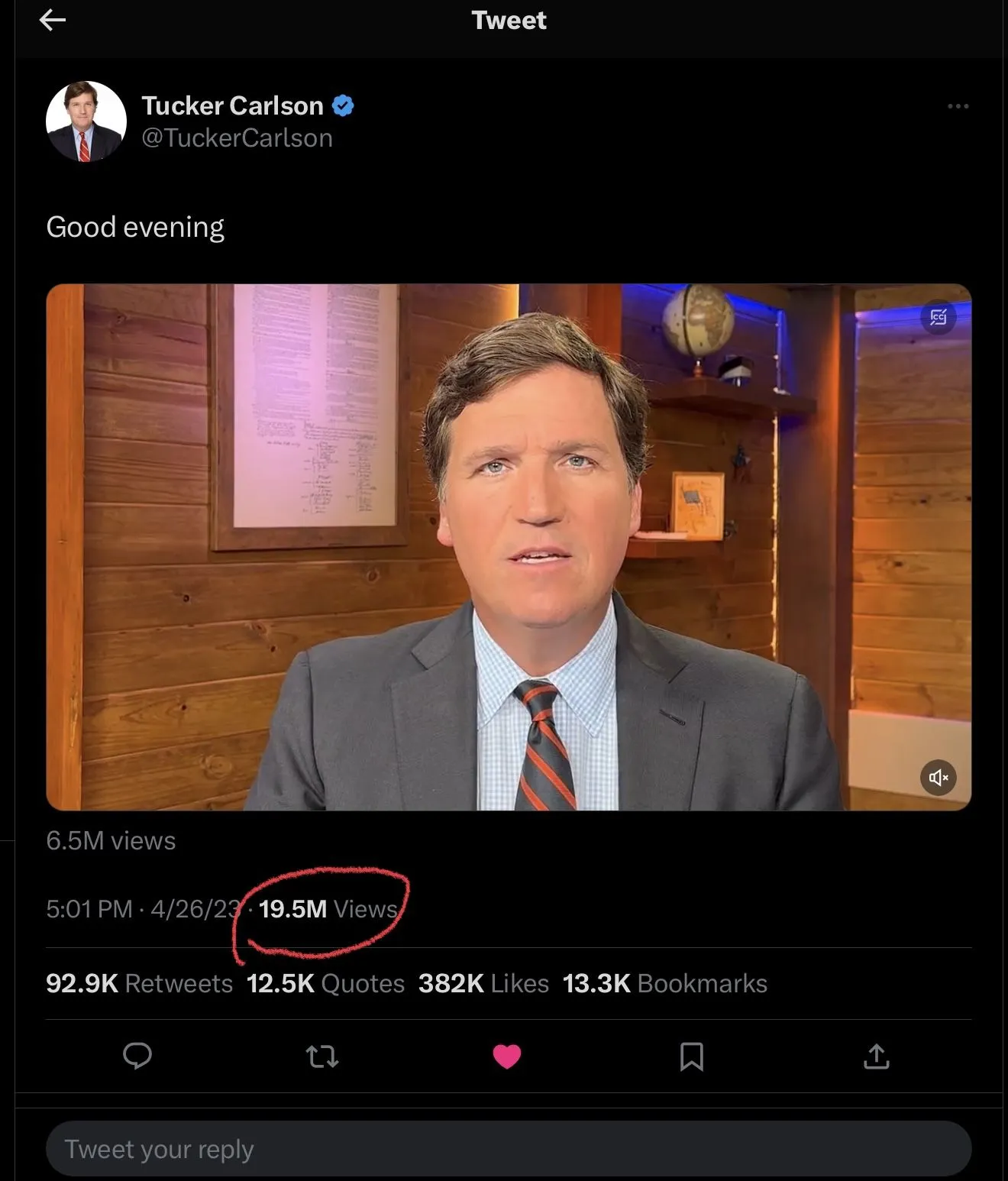Viewport: 1008px width, 1181px height.
Task: Open the 19.5M Views analytics
Action: 328,909
